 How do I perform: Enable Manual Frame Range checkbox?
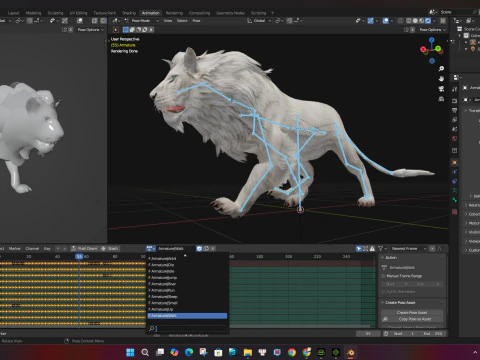[x=383, y=276]
